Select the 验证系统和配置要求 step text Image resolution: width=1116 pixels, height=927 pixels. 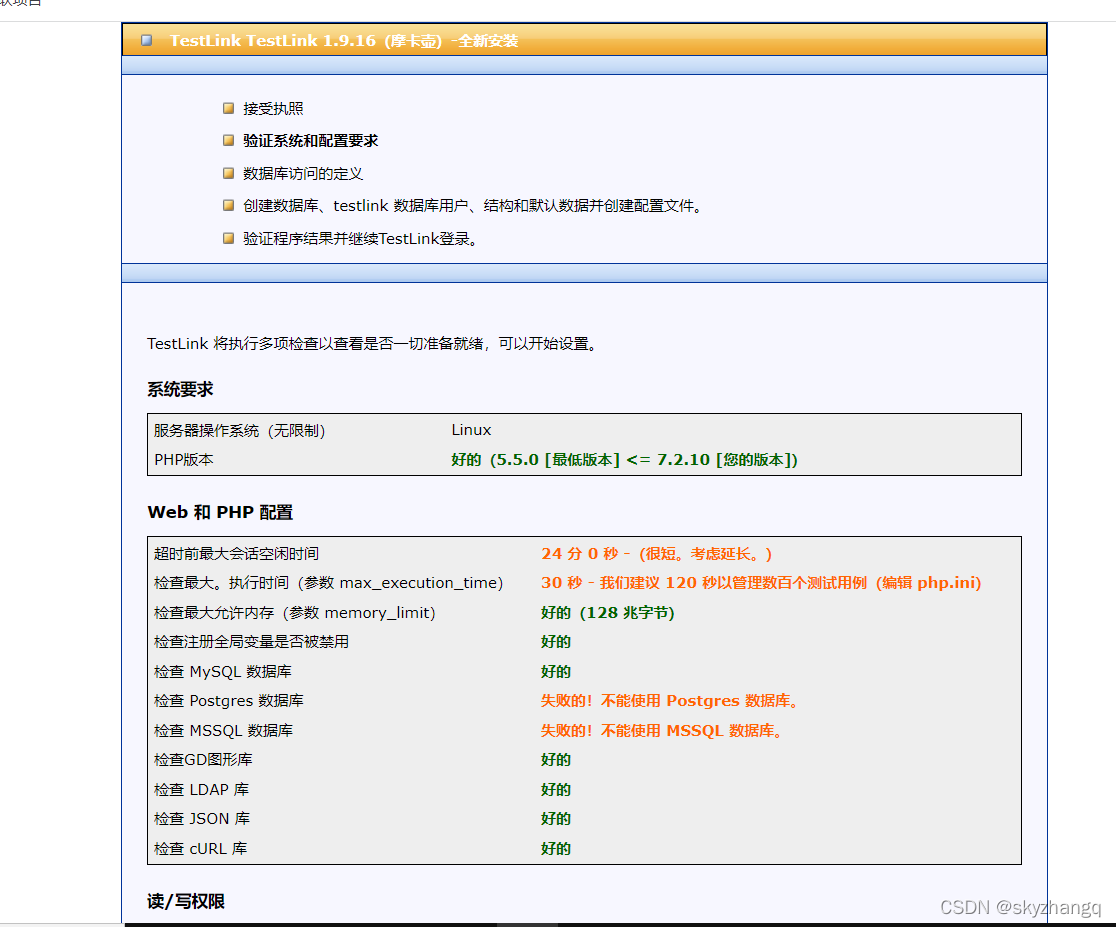point(310,140)
